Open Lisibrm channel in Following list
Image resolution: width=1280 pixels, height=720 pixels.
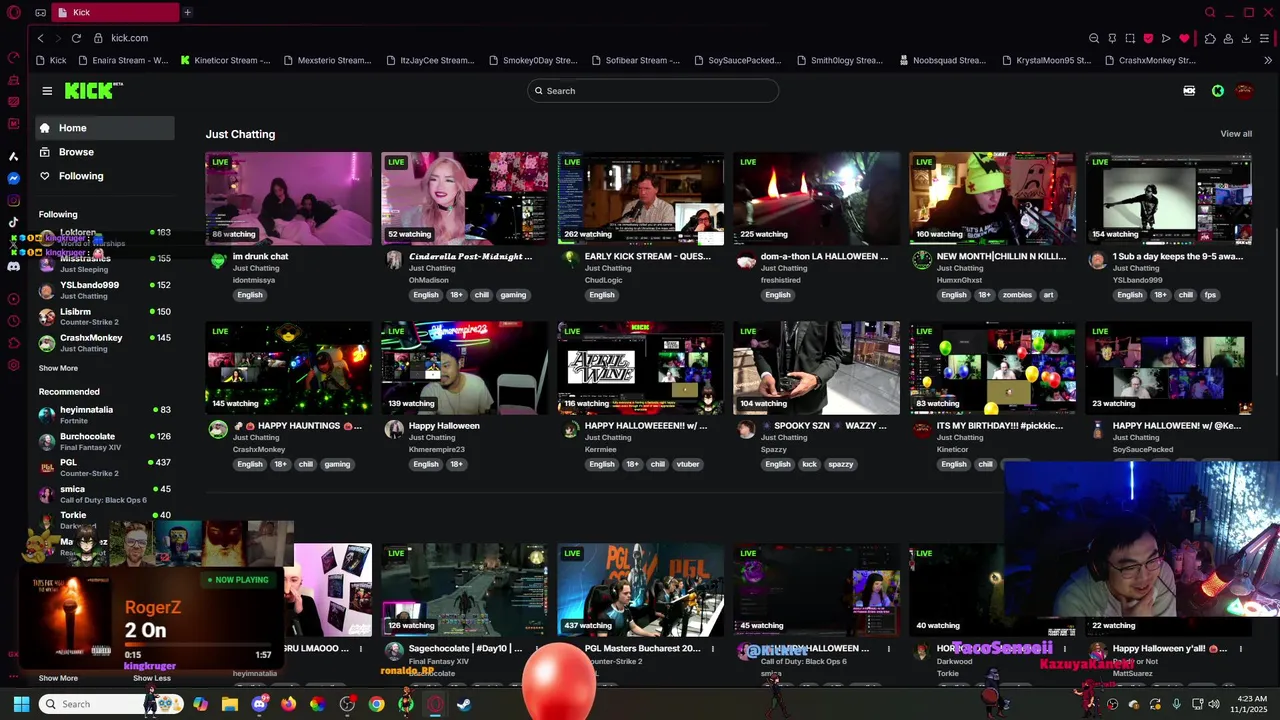tap(105, 316)
